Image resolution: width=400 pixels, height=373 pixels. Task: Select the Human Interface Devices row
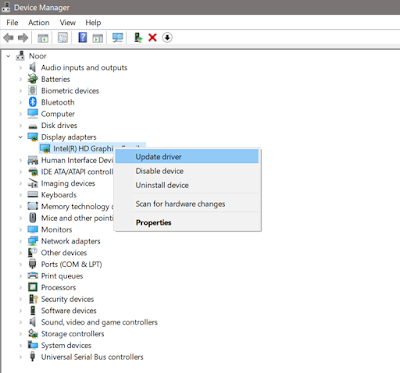tap(77, 160)
